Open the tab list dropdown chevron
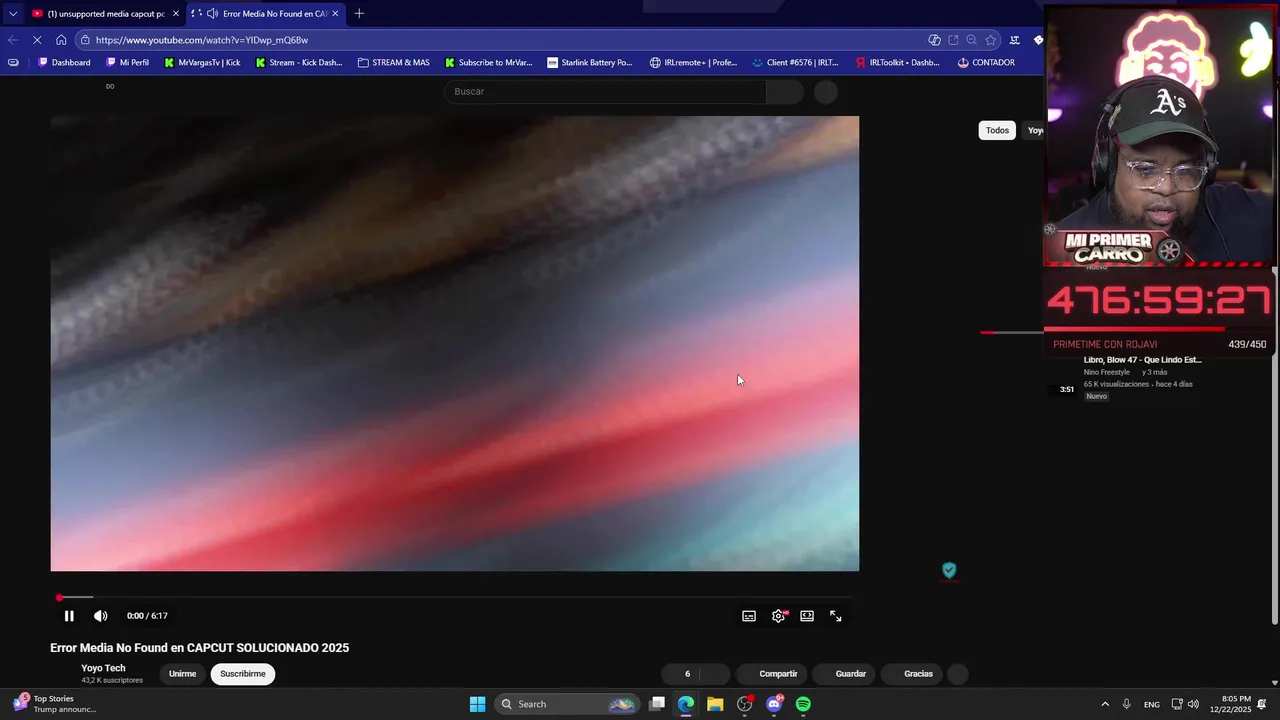 12,14
